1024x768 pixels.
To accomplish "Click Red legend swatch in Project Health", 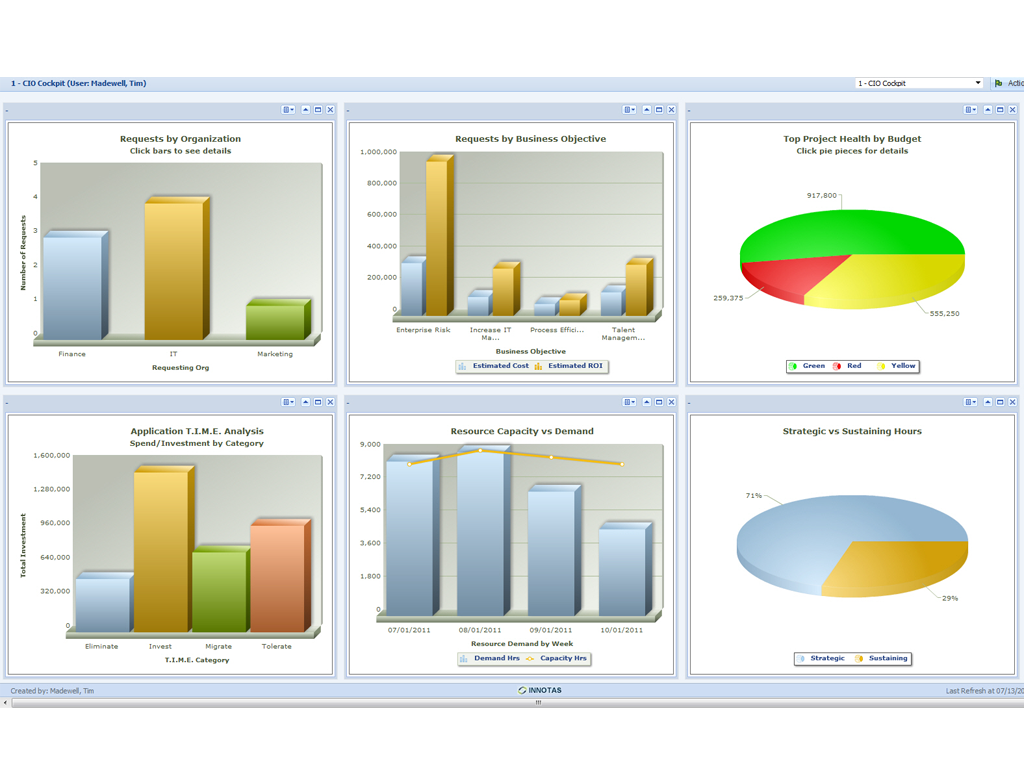I will point(837,366).
